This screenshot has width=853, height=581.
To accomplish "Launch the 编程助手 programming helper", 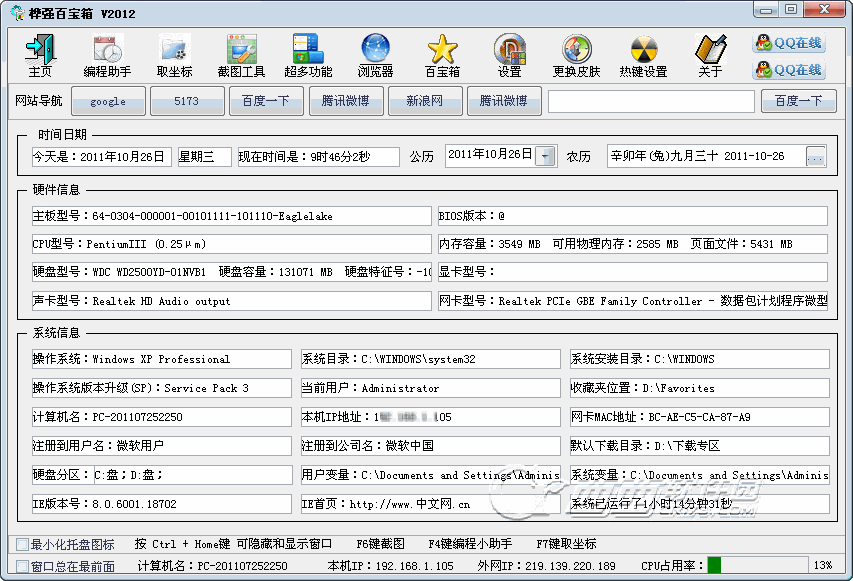I will [x=107, y=55].
